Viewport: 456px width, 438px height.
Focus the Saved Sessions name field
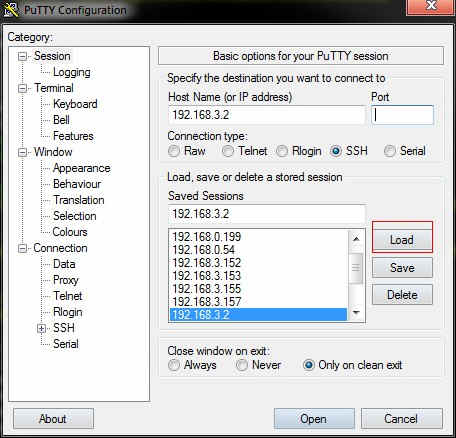(x=267, y=214)
